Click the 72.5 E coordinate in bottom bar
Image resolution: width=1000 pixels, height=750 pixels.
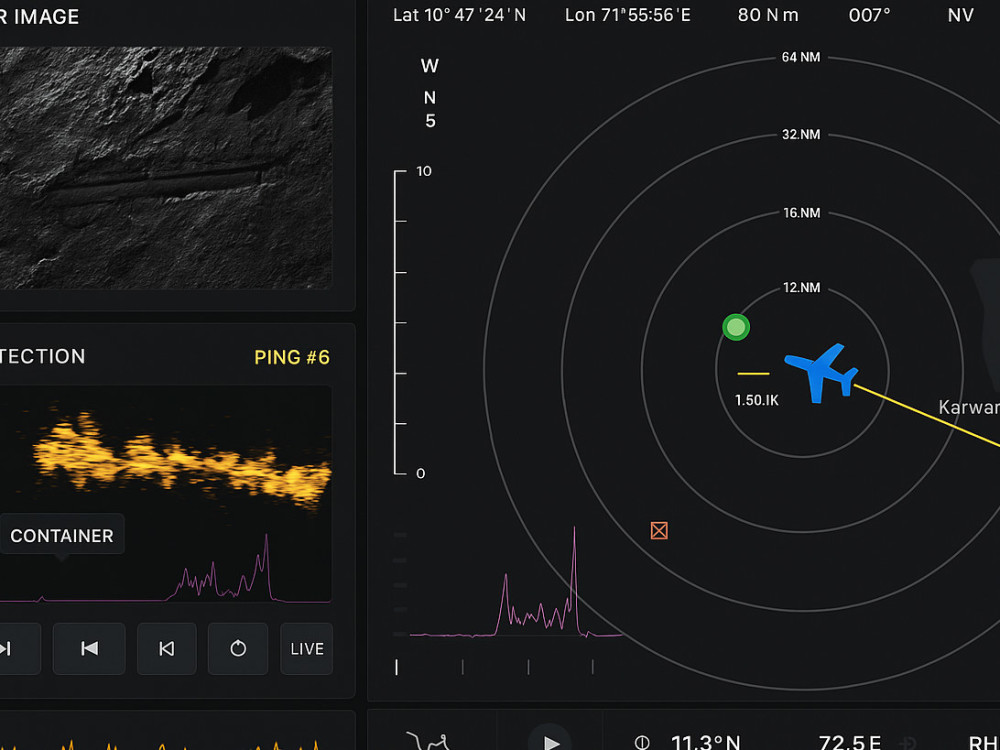click(x=850, y=743)
